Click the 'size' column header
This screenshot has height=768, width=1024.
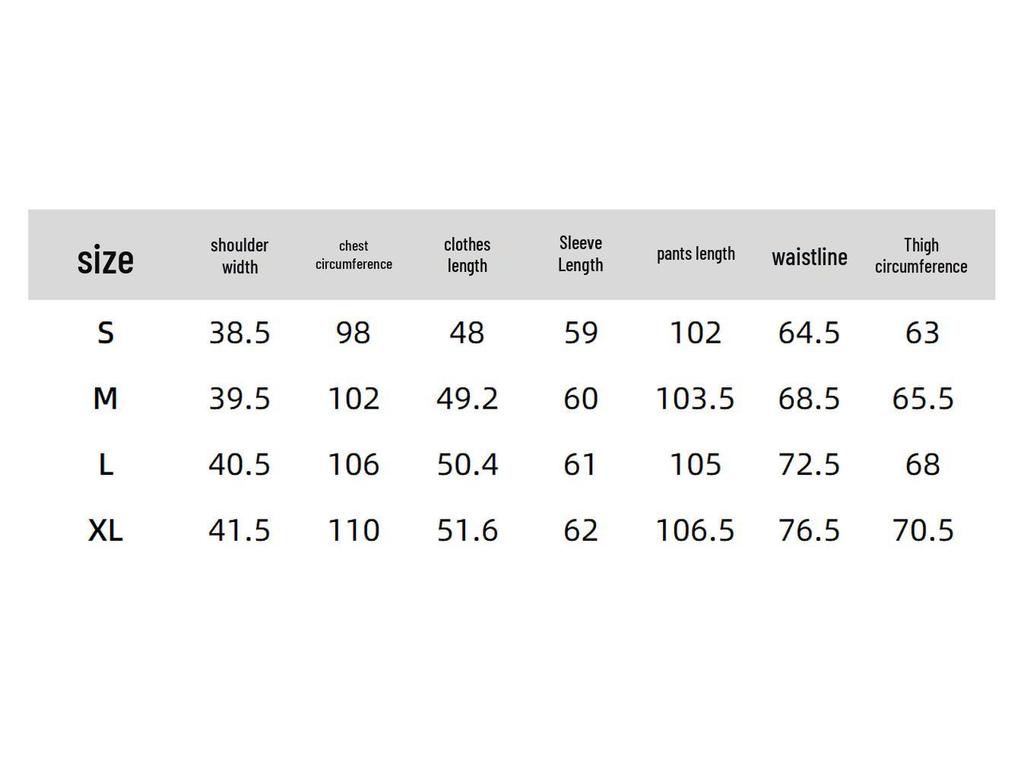coord(105,260)
